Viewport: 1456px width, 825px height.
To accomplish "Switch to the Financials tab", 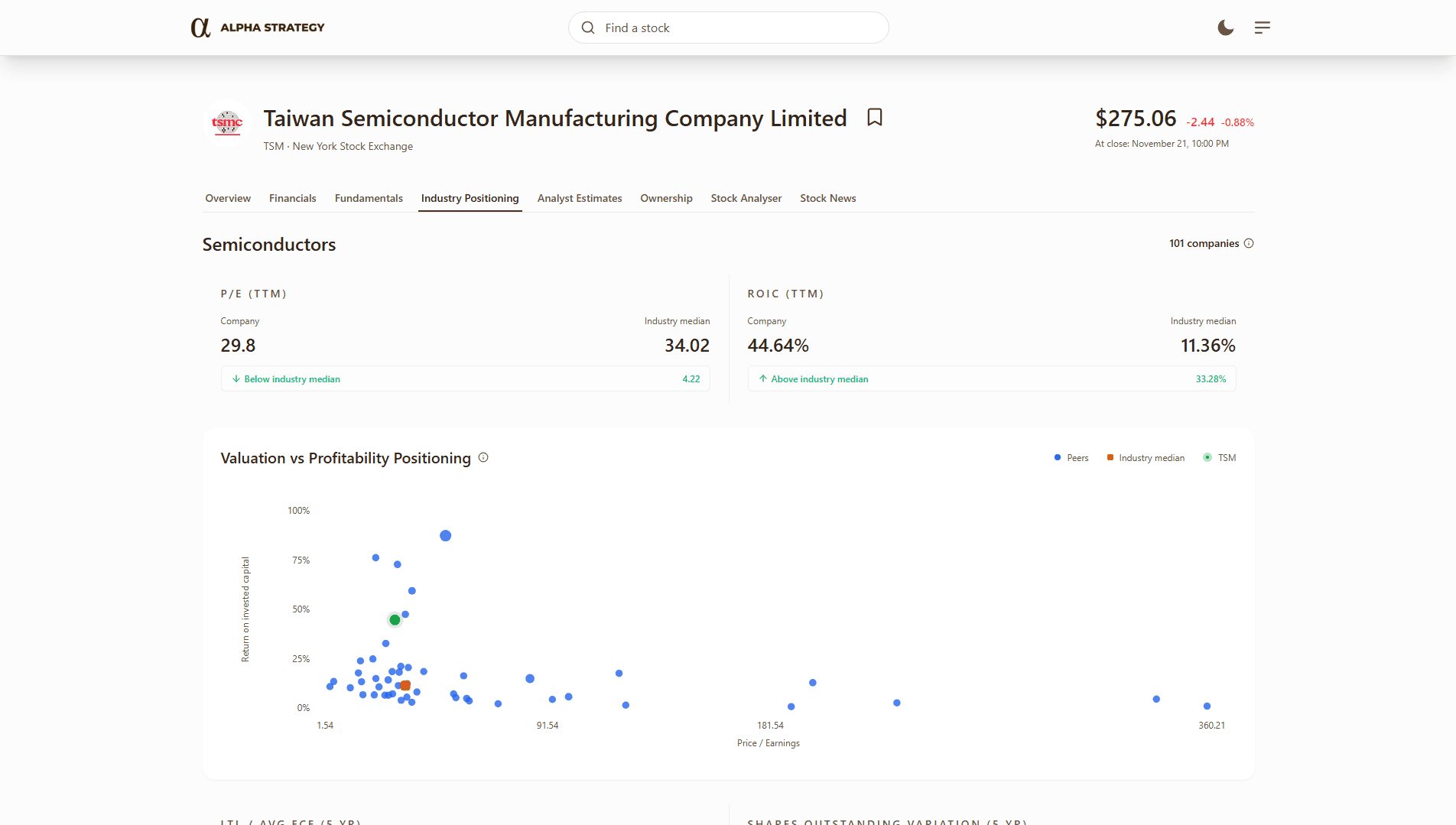I will click(x=292, y=198).
